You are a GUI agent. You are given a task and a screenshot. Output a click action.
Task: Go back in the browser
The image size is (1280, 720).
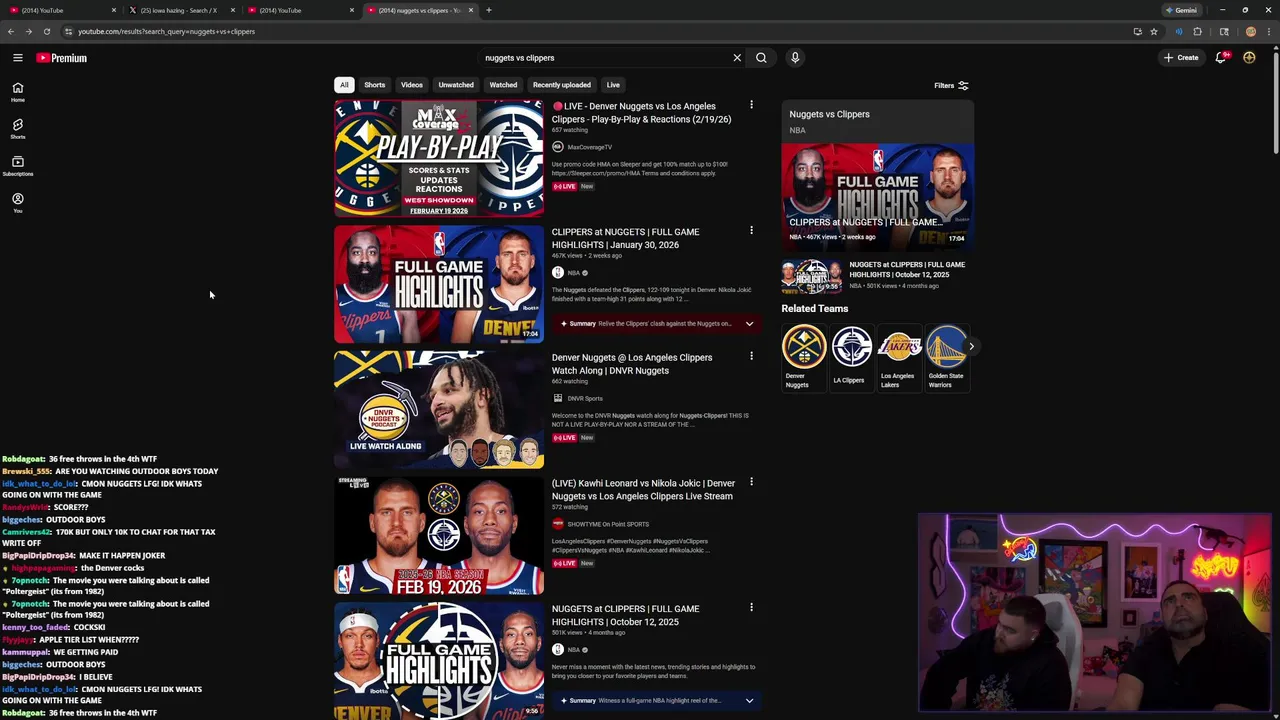[x=11, y=31]
